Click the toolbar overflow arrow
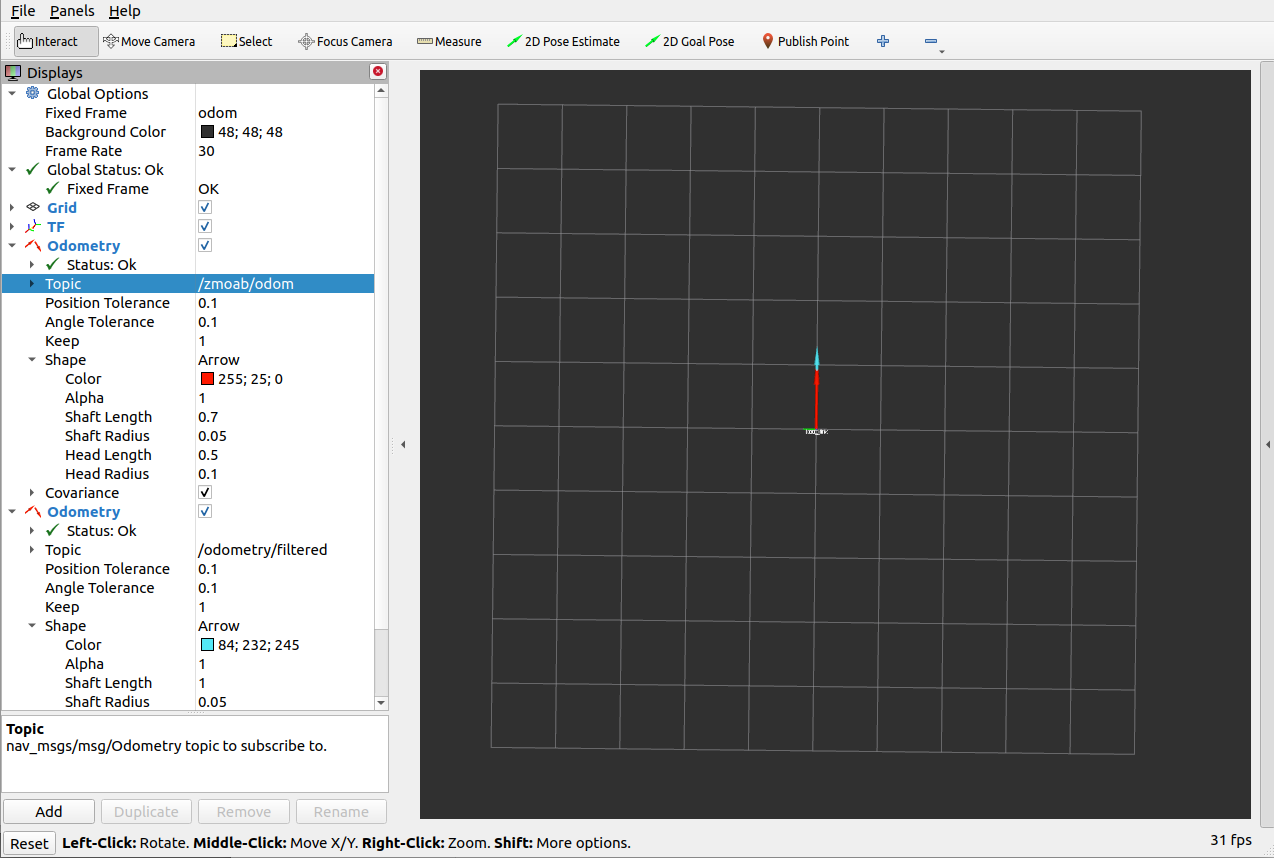Image resolution: width=1274 pixels, height=858 pixels. 942,50
